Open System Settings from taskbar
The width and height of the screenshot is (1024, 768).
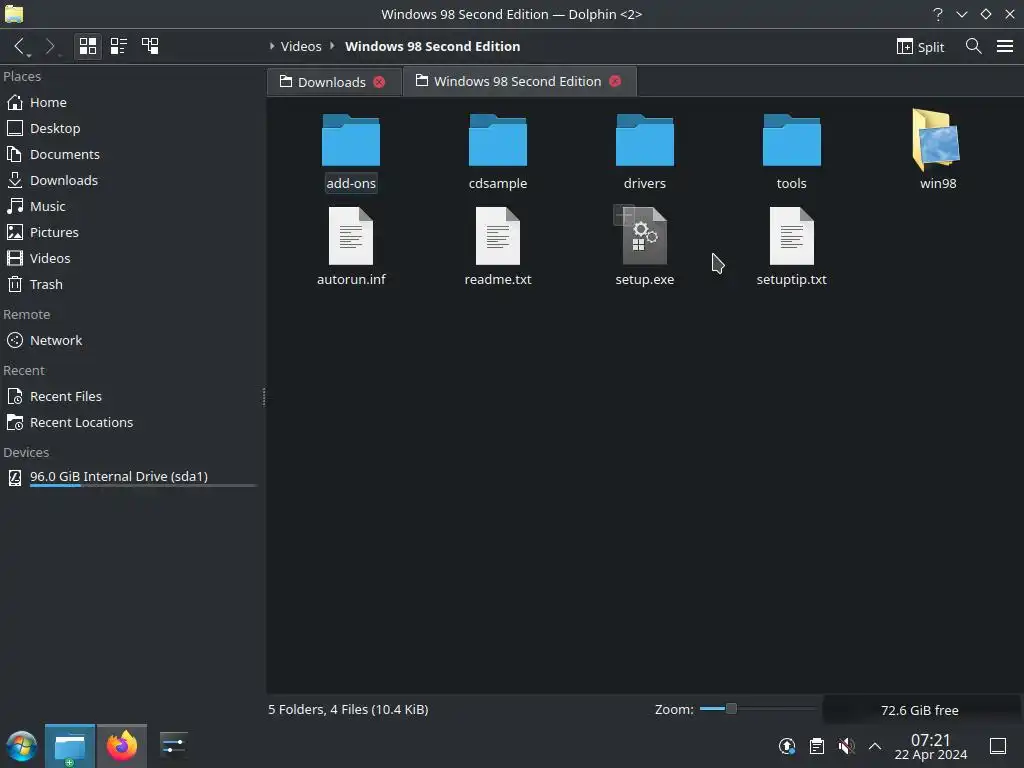174,746
